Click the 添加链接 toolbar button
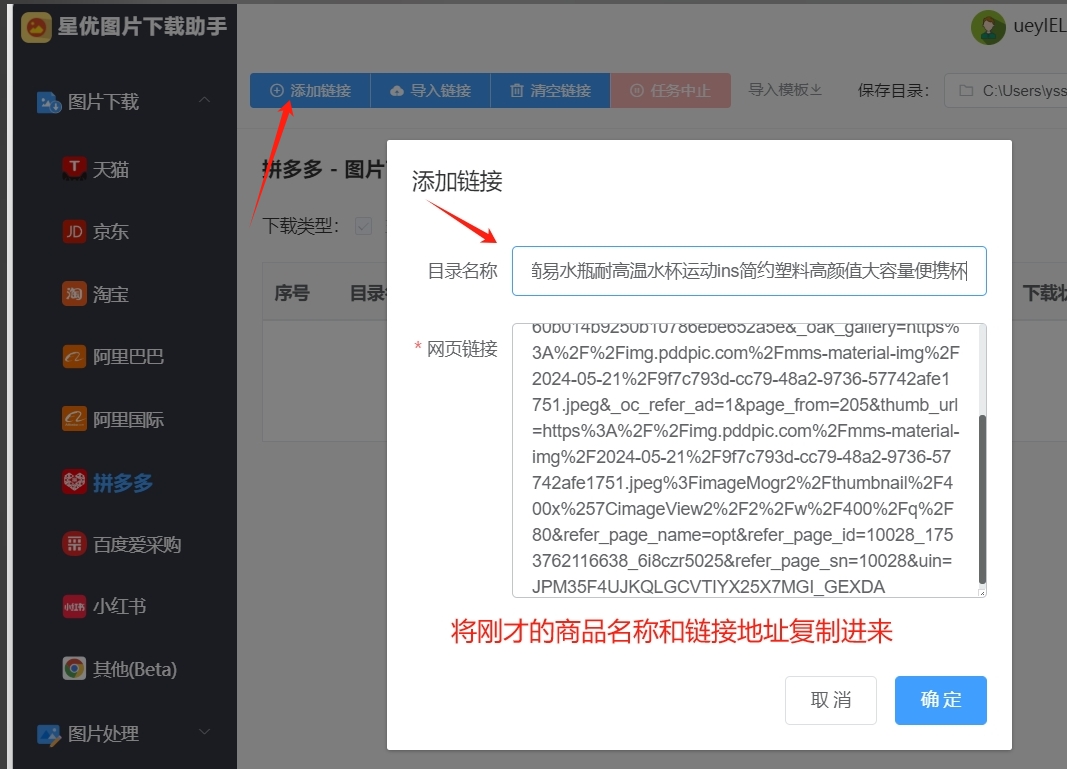 coord(310,91)
